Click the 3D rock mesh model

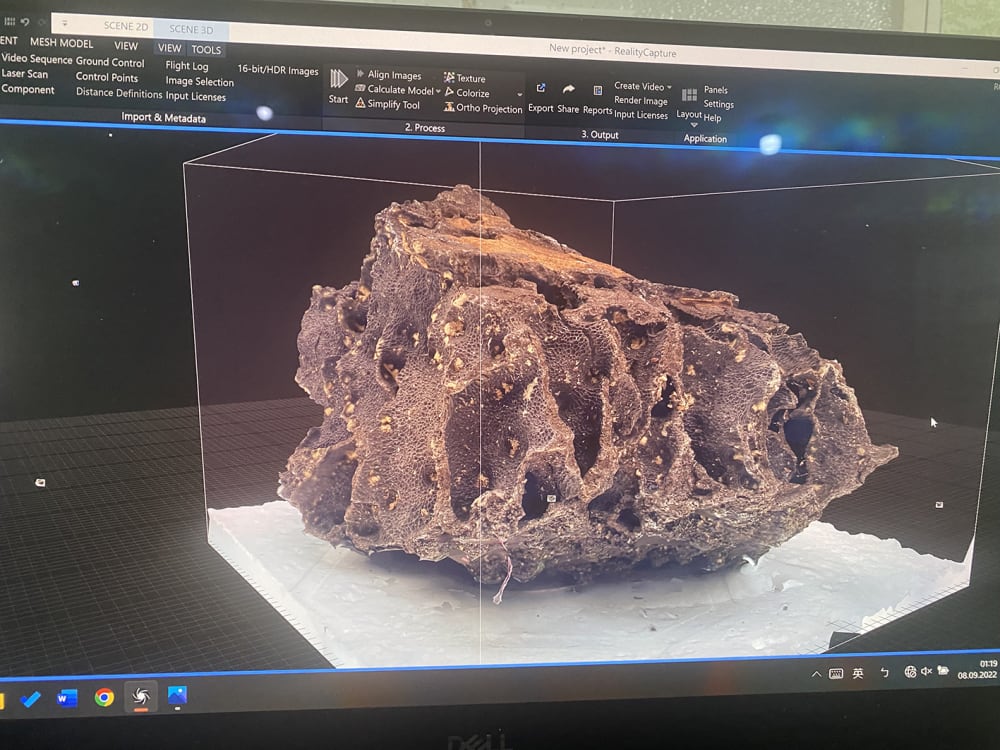[x=574, y=395]
